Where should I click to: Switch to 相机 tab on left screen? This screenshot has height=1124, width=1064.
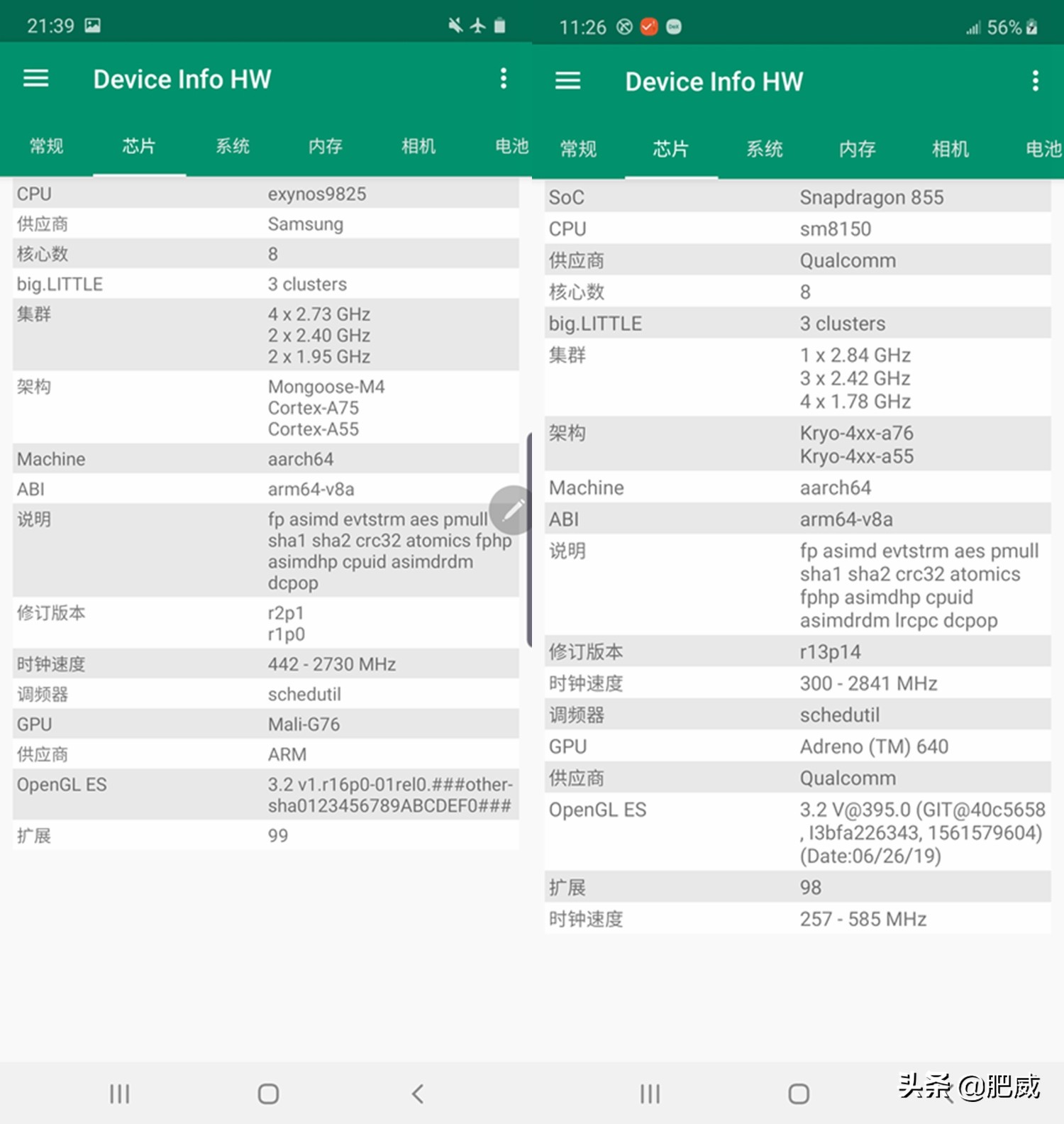pos(419,146)
